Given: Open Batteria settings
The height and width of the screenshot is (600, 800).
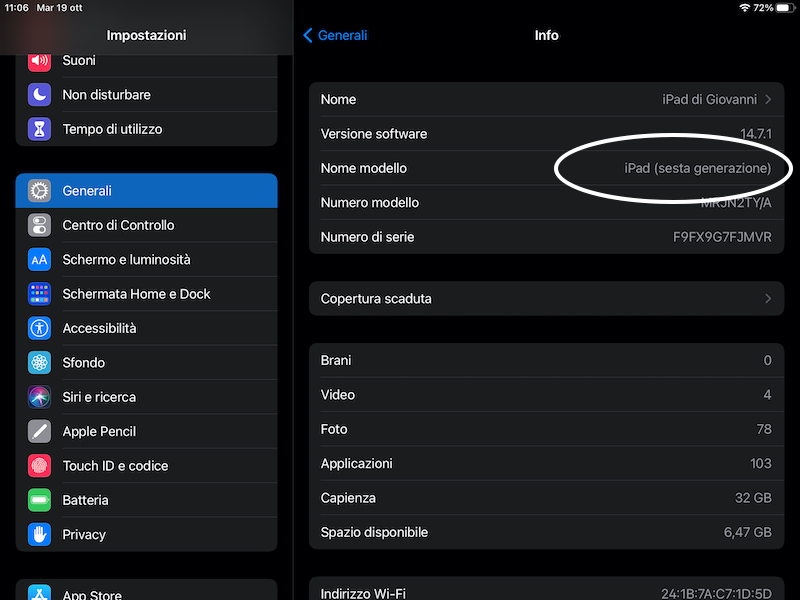Looking at the screenshot, I should tap(146, 500).
